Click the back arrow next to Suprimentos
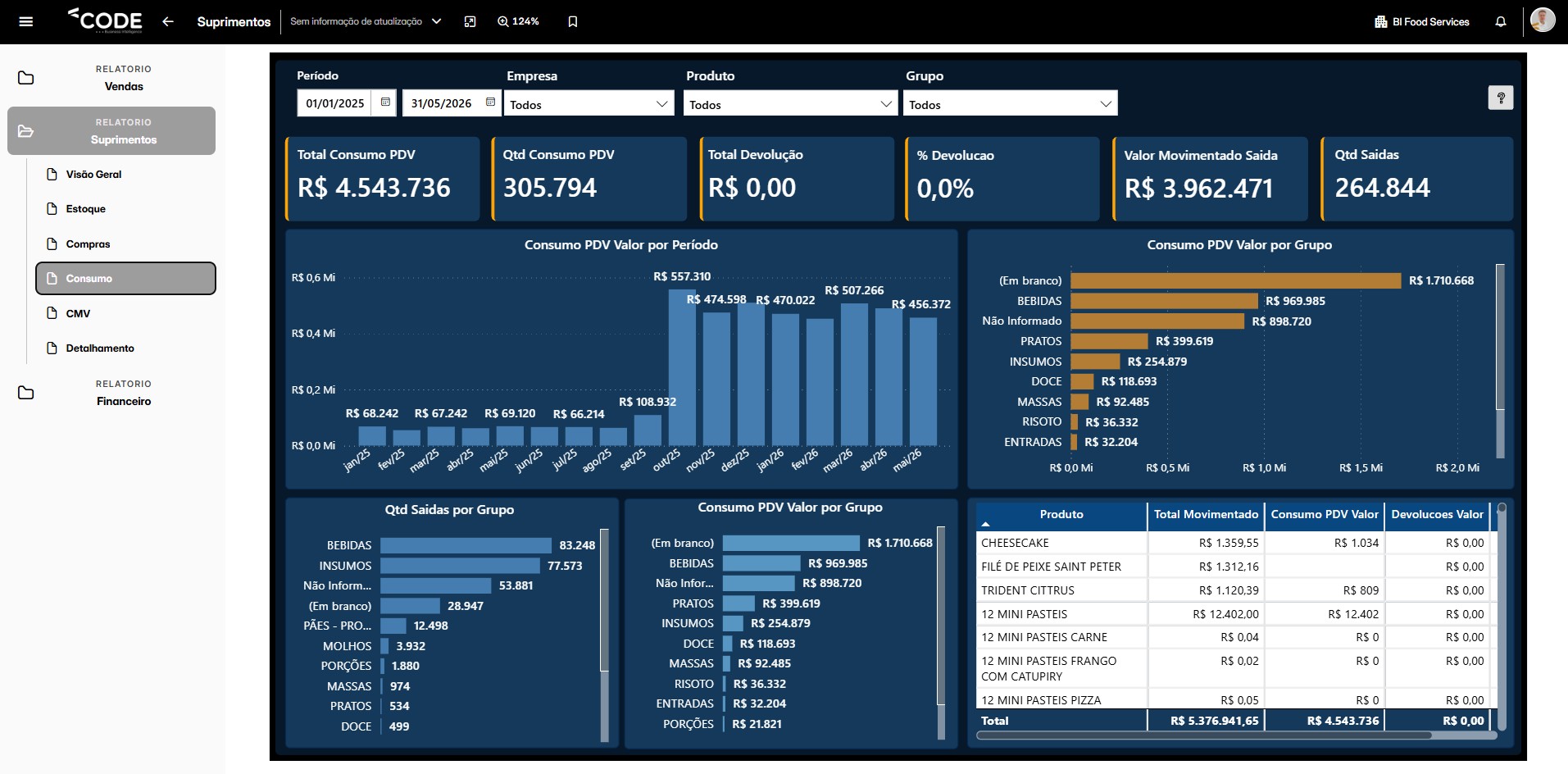 [168, 21]
